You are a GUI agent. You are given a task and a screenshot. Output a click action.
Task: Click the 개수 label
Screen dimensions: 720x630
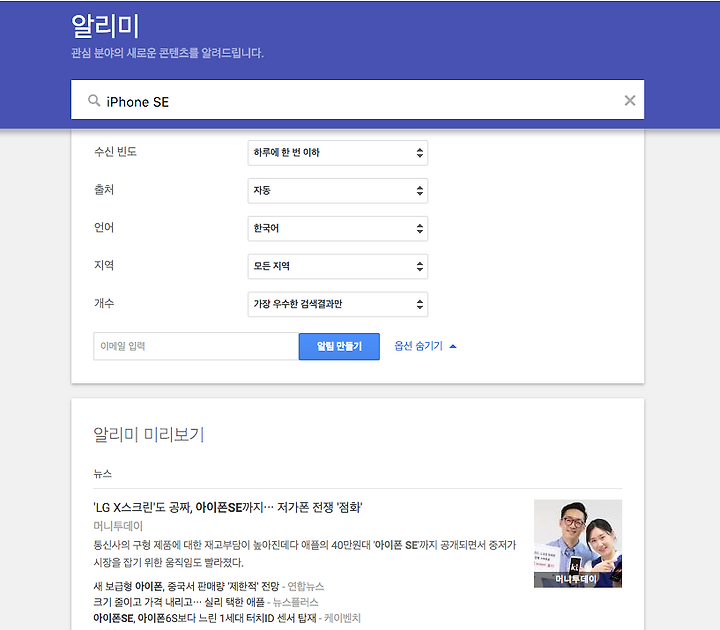click(104, 303)
